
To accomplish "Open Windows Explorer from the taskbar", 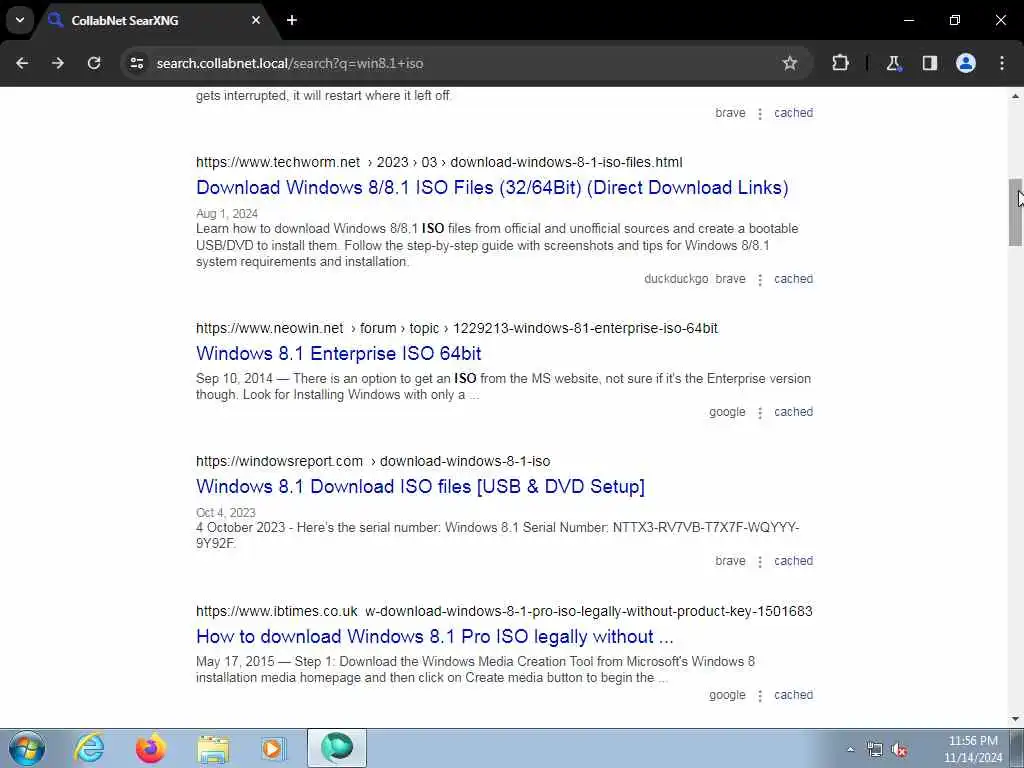I will [213, 748].
